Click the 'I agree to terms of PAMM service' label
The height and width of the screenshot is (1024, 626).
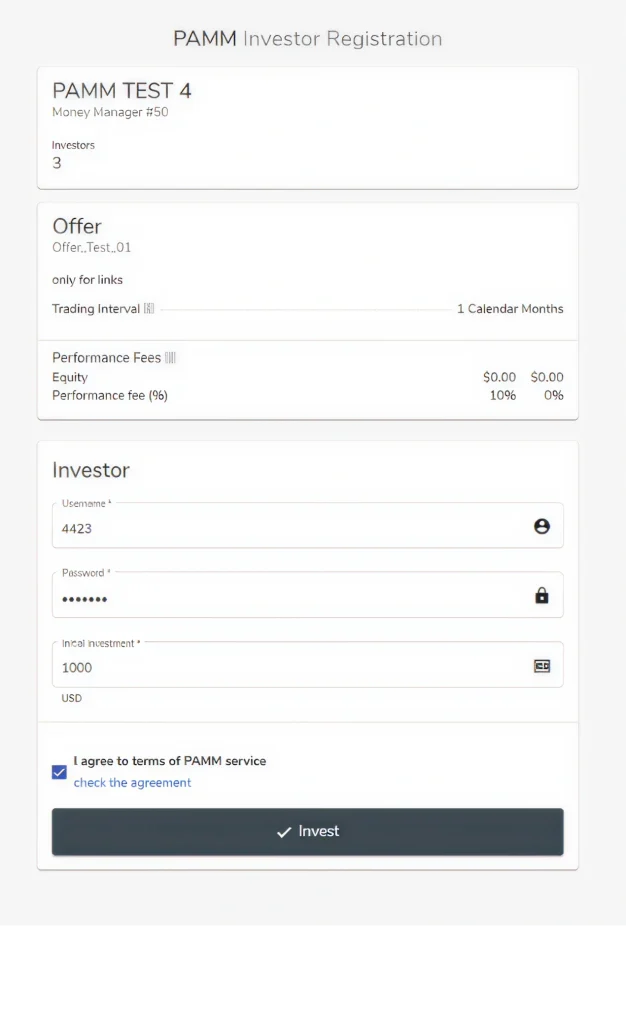170,761
